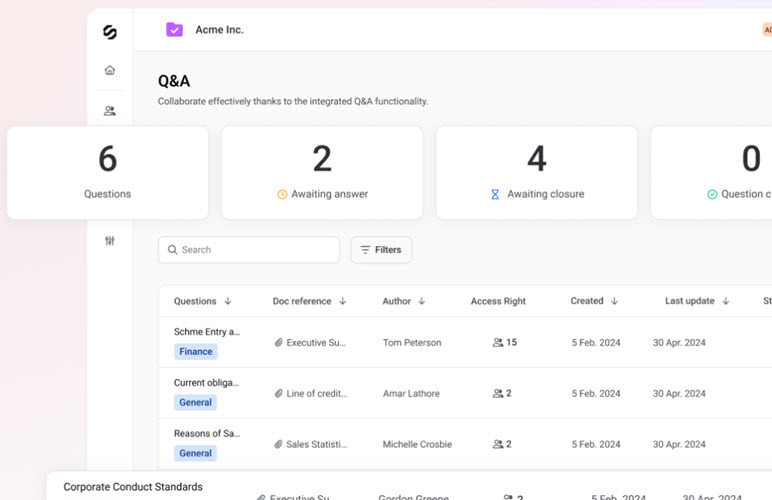
Task: Select the 6 Questions summary card
Action: click(x=107, y=173)
